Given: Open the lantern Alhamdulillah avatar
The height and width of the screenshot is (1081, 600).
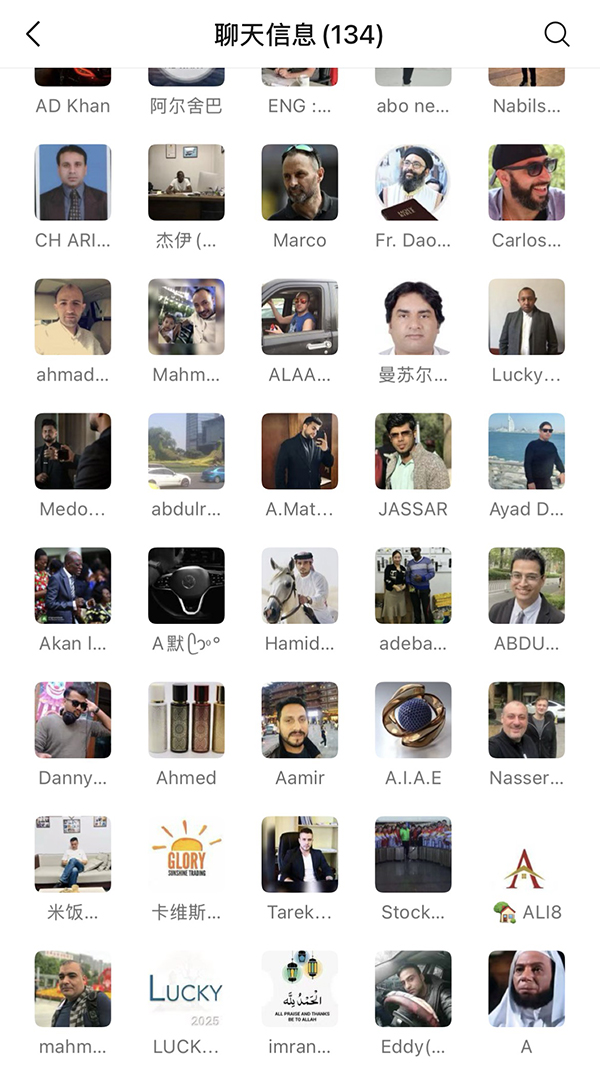Looking at the screenshot, I should point(299,989).
